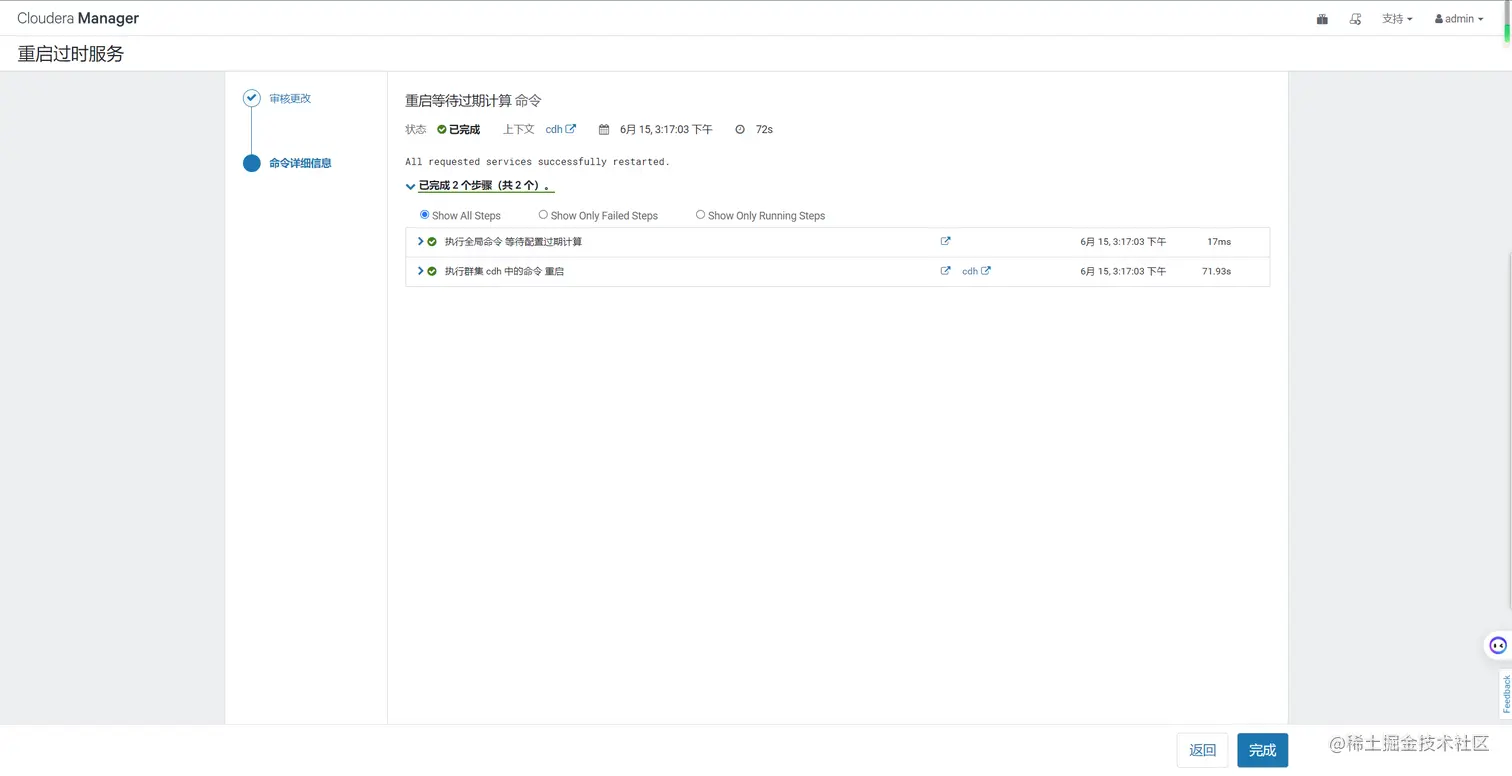Open the chatbot assistant icon
The width and height of the screenshot is (1512, 776).
click(1497, 645)
